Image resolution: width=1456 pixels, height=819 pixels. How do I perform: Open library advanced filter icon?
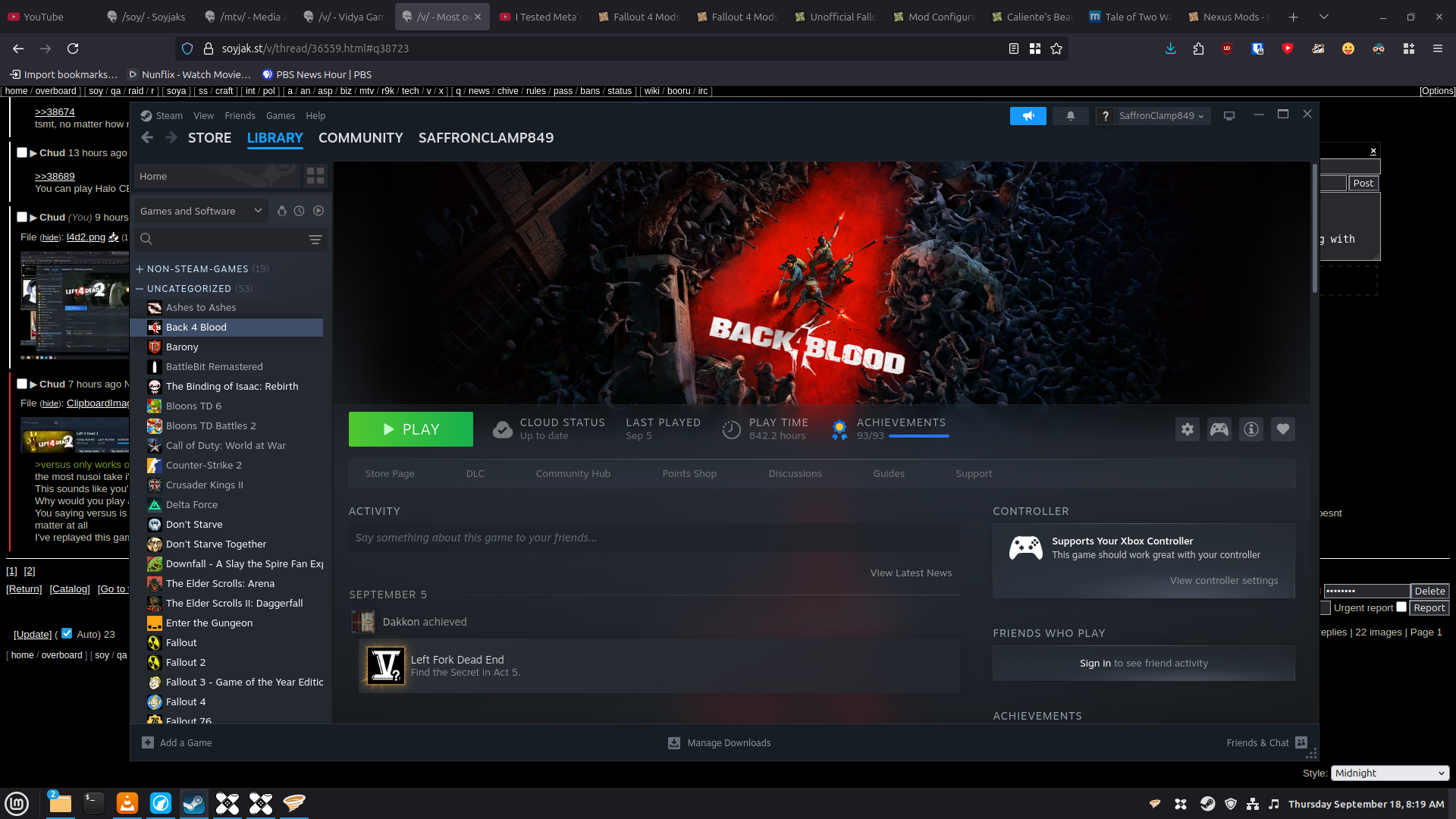pos(315,240)
